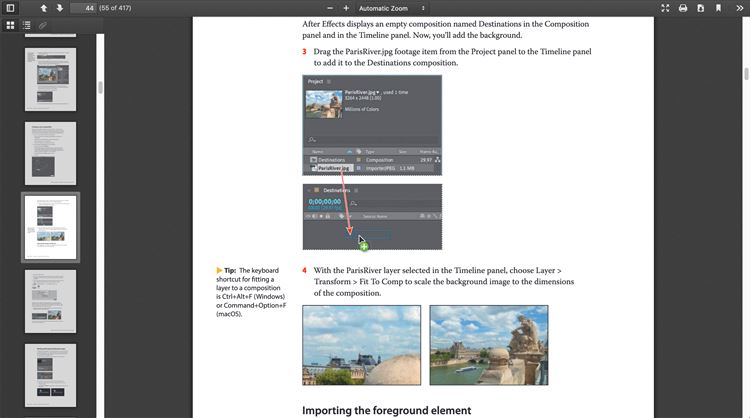The width and height of the screenshot is (750, 418).
Task: Go to the next page arrow
Action: (x=60, y=8)
